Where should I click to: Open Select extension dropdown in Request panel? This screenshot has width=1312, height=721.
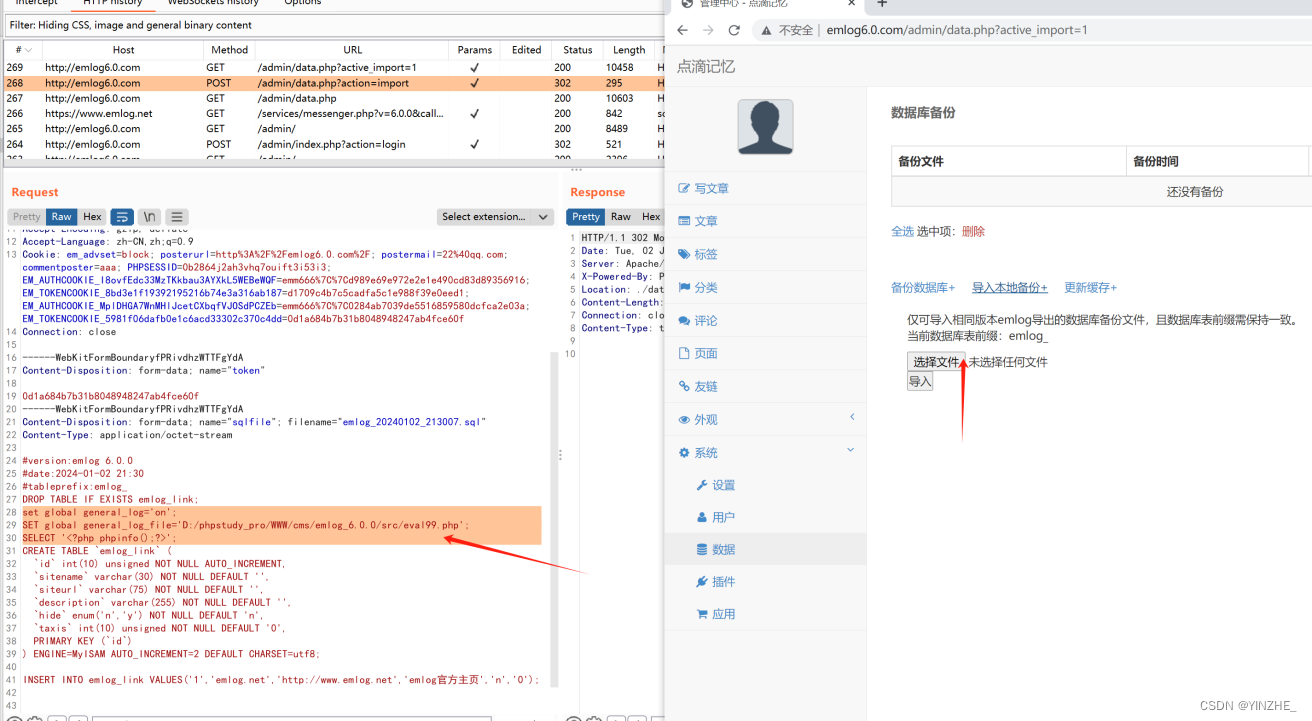pos(495,217)
